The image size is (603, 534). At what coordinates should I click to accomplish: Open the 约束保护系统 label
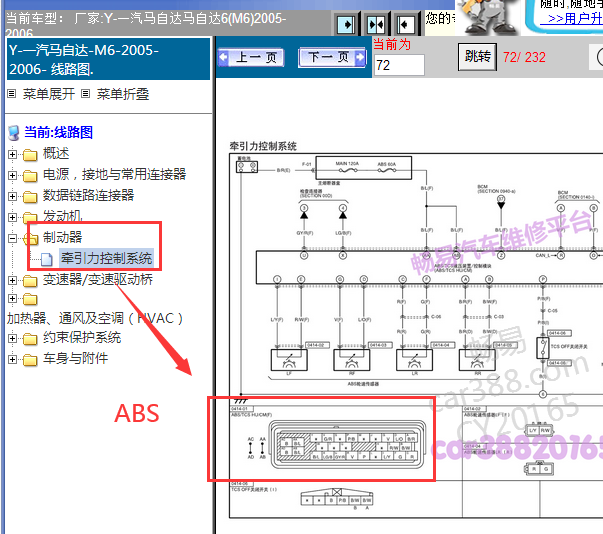tap(82, 337)
